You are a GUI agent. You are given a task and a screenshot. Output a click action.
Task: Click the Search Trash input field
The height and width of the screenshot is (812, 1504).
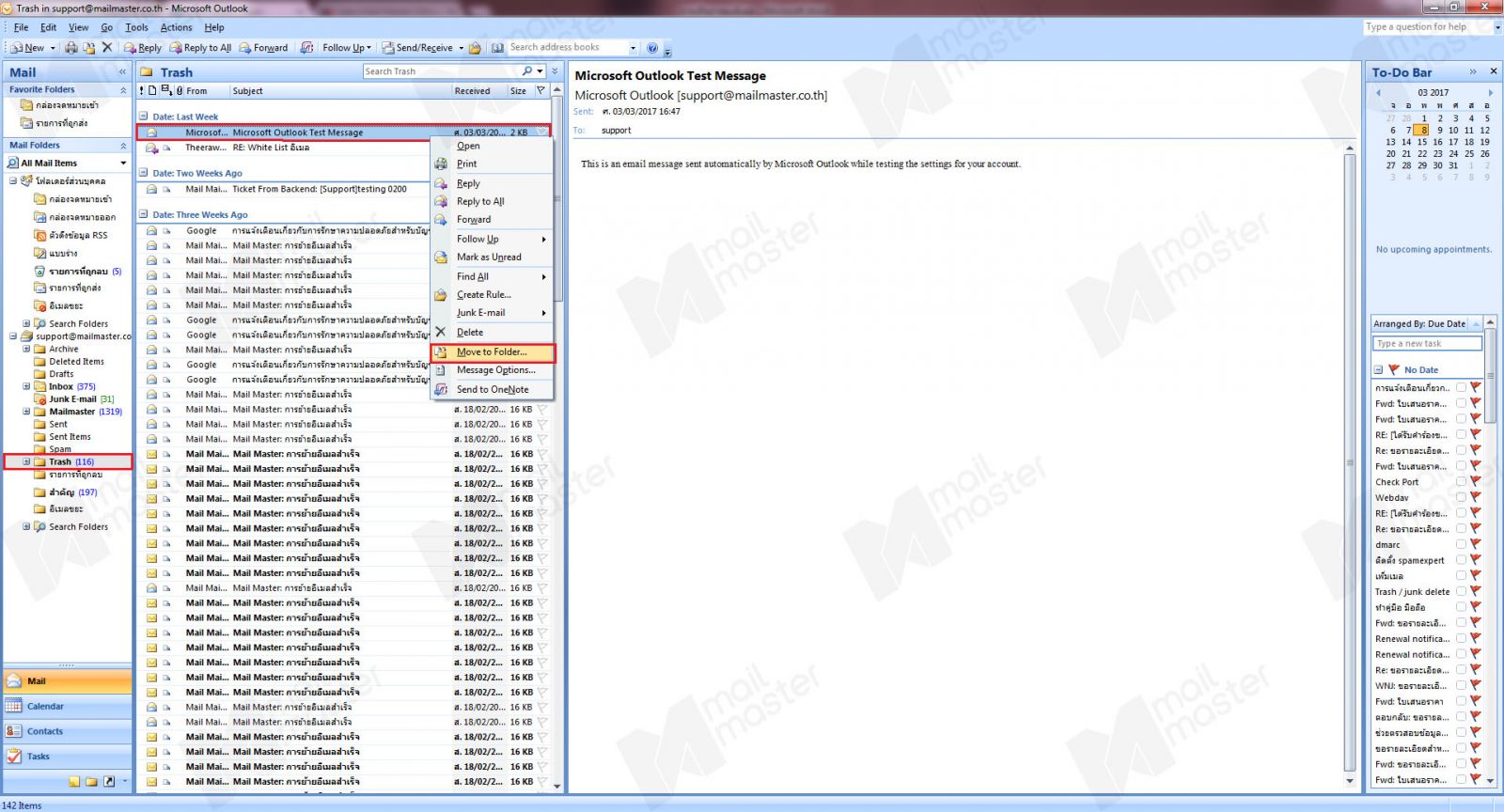[440, 71]
